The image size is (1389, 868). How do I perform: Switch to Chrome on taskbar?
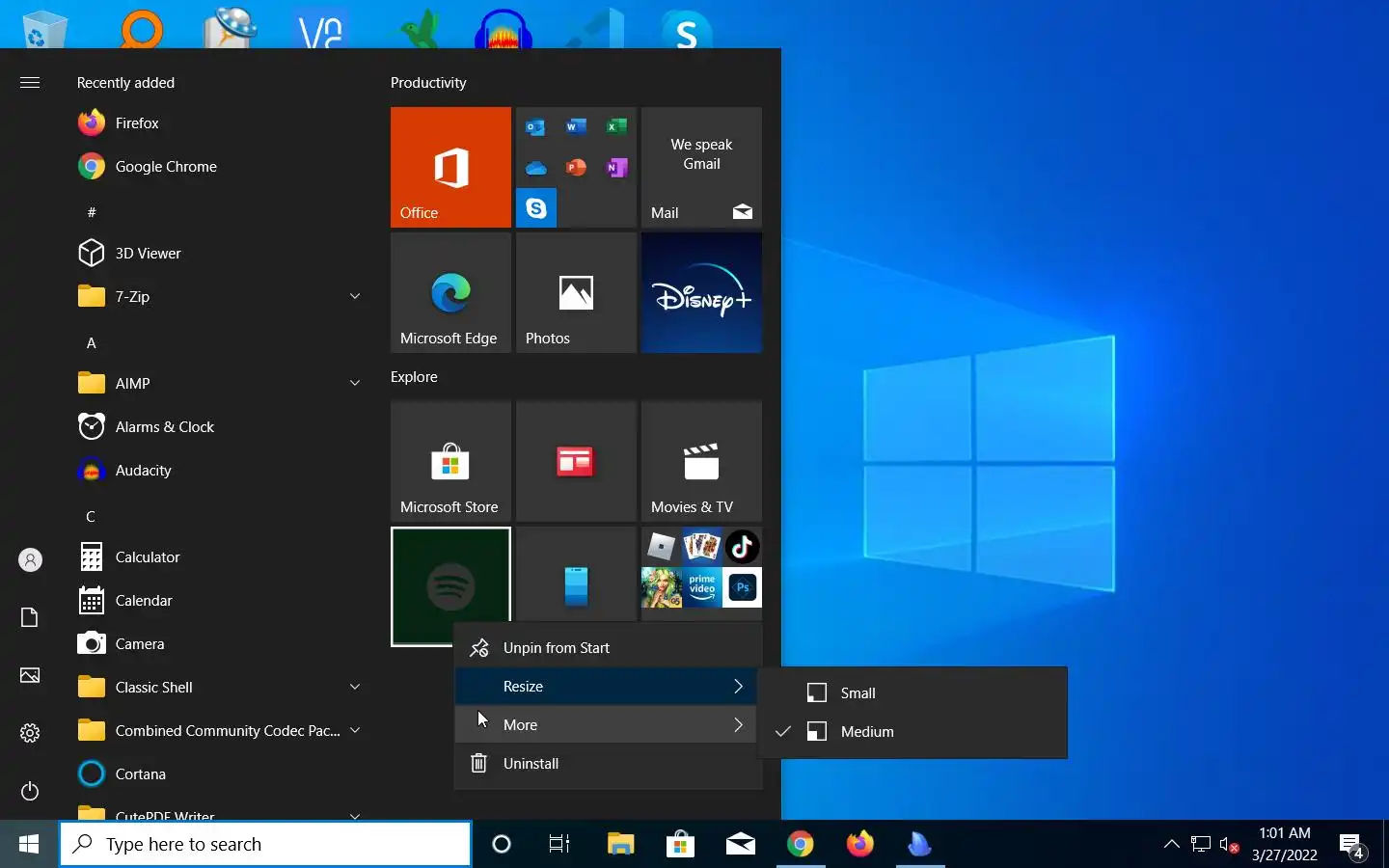(800, 844)
